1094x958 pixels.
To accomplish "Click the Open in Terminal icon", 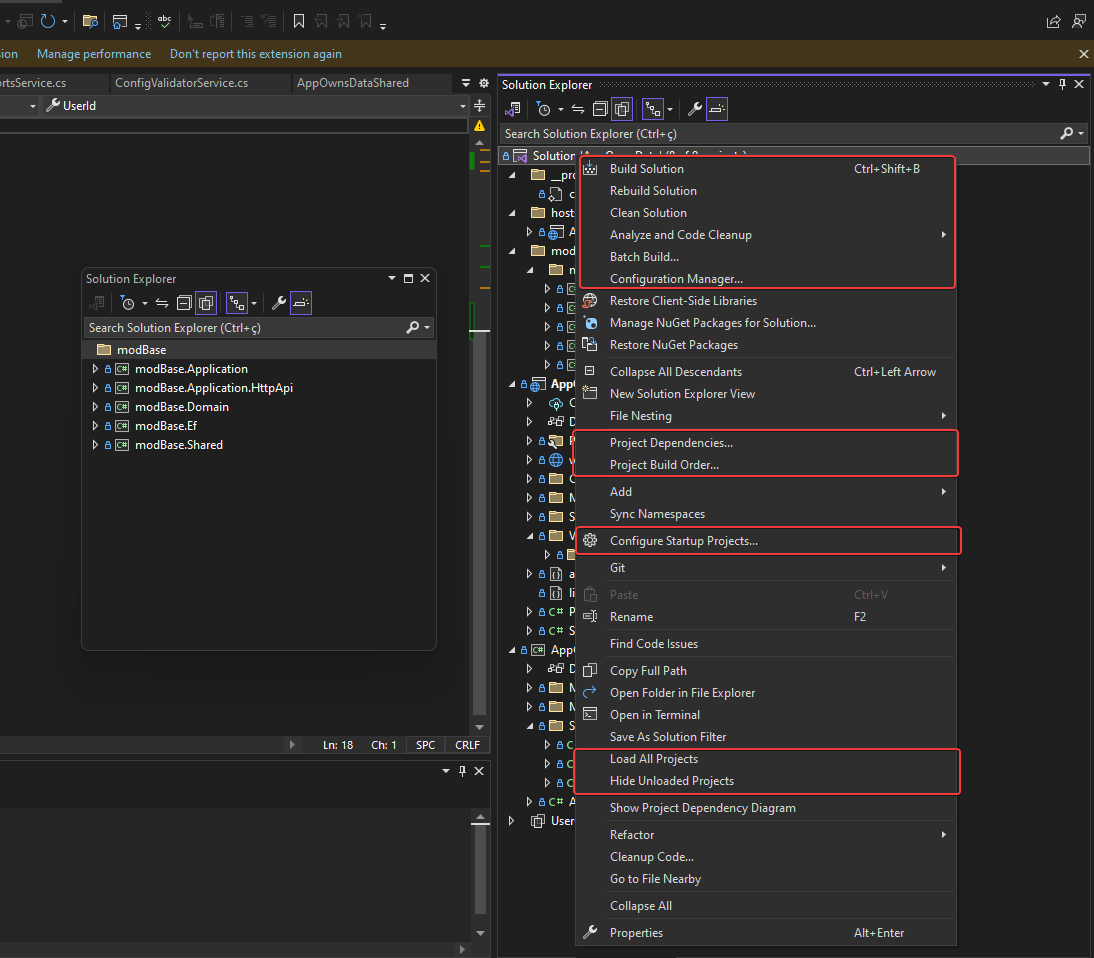I will (590, 715).
